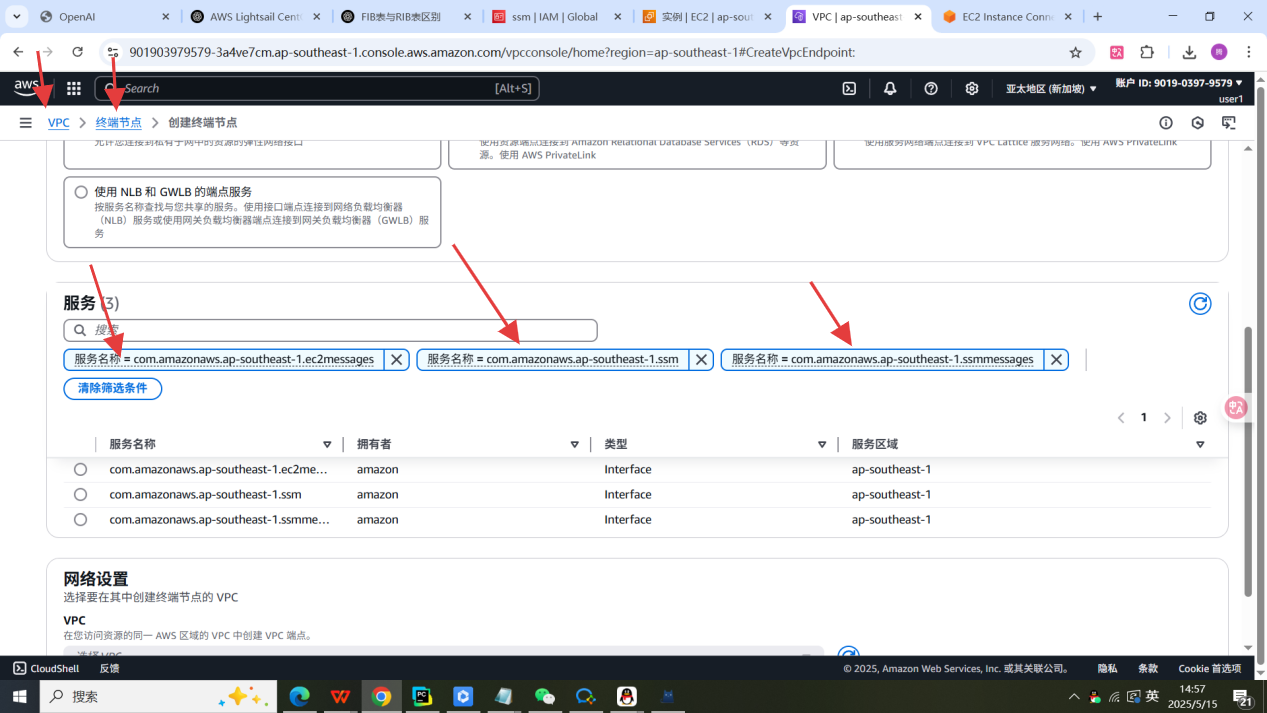Click the AWS top Search box
Viewport: 1267px width, 713px height.
(317, 88)
